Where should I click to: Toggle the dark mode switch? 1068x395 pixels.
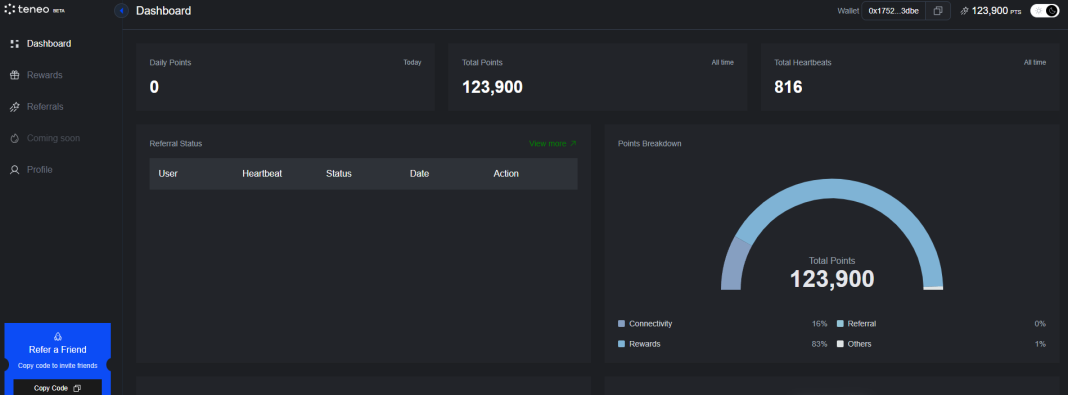click(1044, 10)
